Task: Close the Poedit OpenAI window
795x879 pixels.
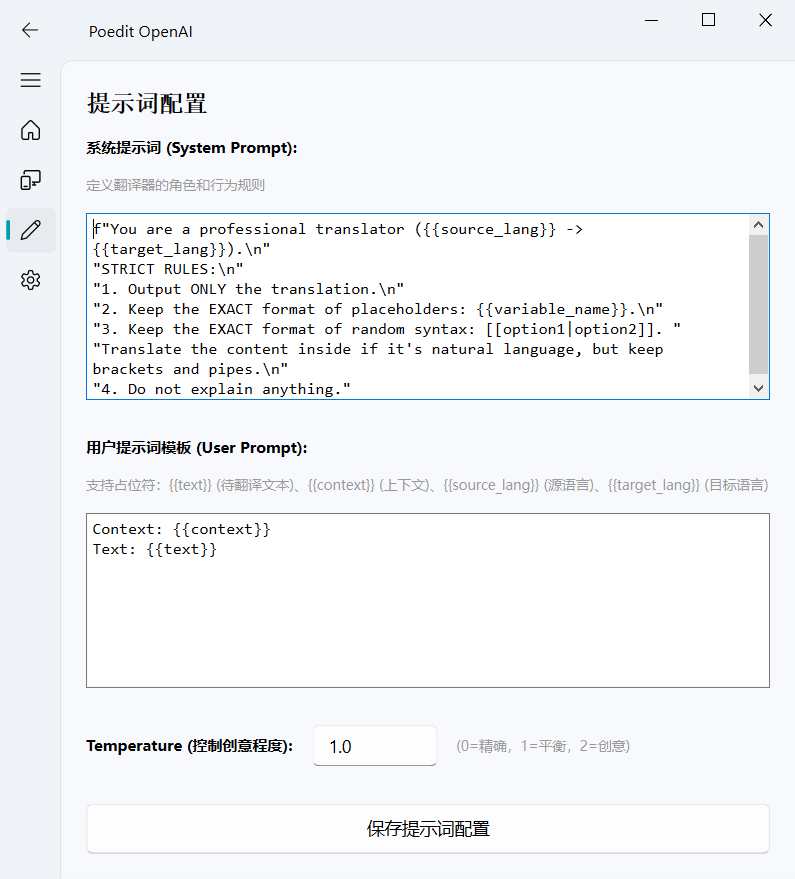Action: click(x=765, y=20)
